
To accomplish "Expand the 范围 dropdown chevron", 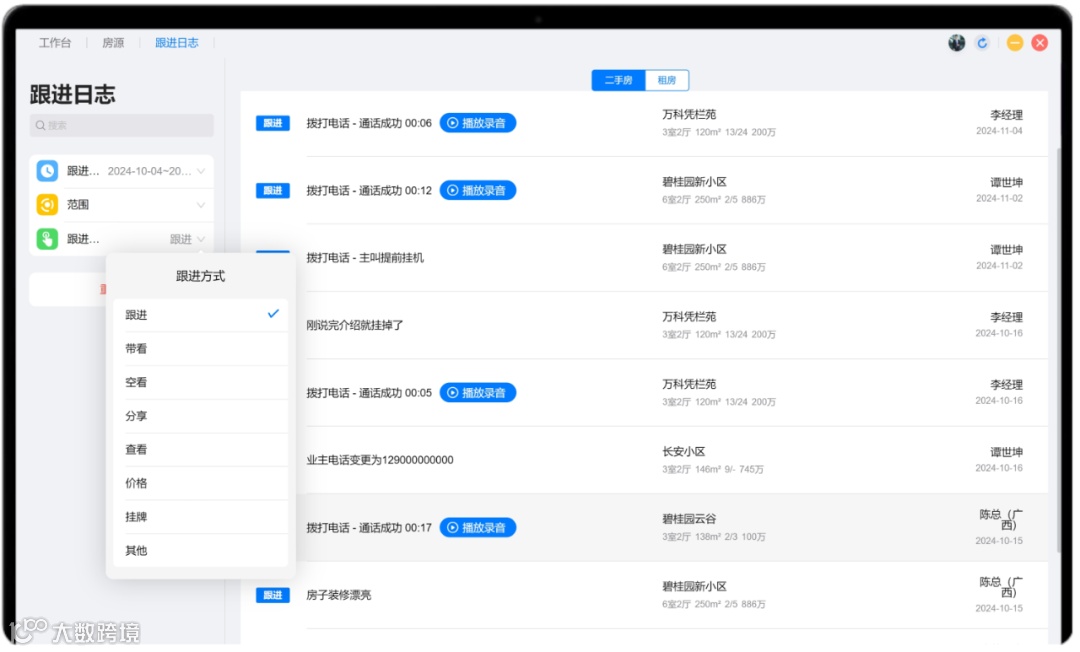I will [201, 204].
